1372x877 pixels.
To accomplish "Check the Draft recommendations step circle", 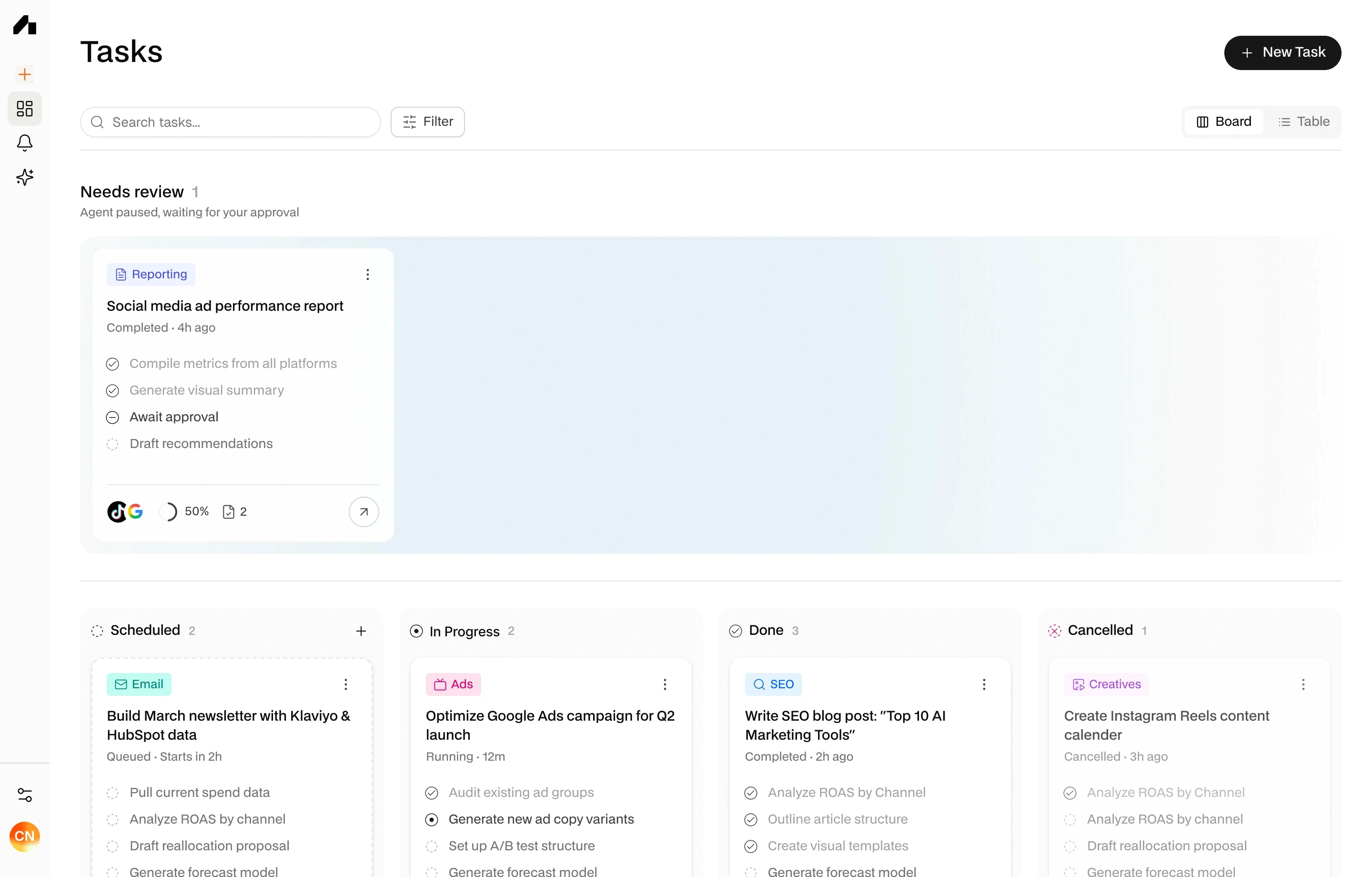I will pos(113,444).
